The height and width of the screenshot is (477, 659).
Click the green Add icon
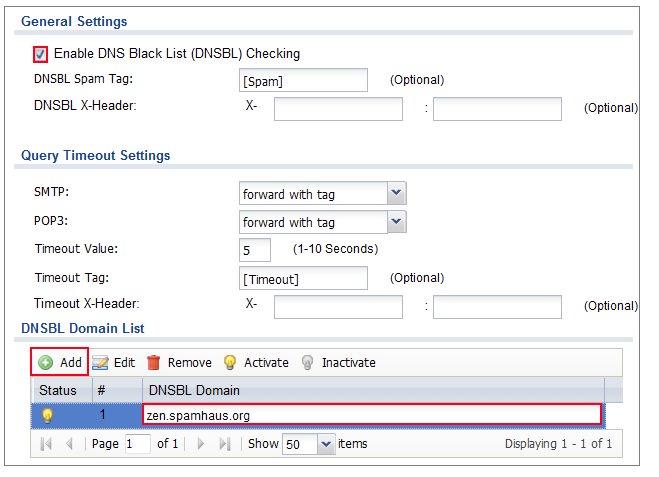[x=46, y=362]
